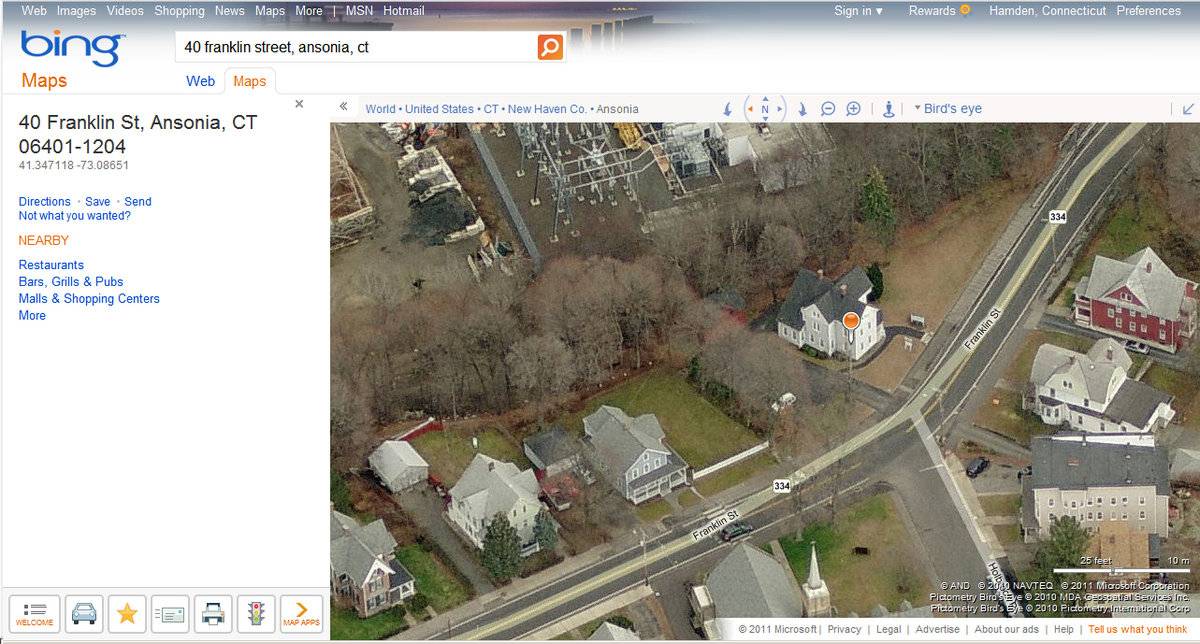Click the zoom in magnifier icon
Screen dimensions: 1200x644
click(853, 108)
